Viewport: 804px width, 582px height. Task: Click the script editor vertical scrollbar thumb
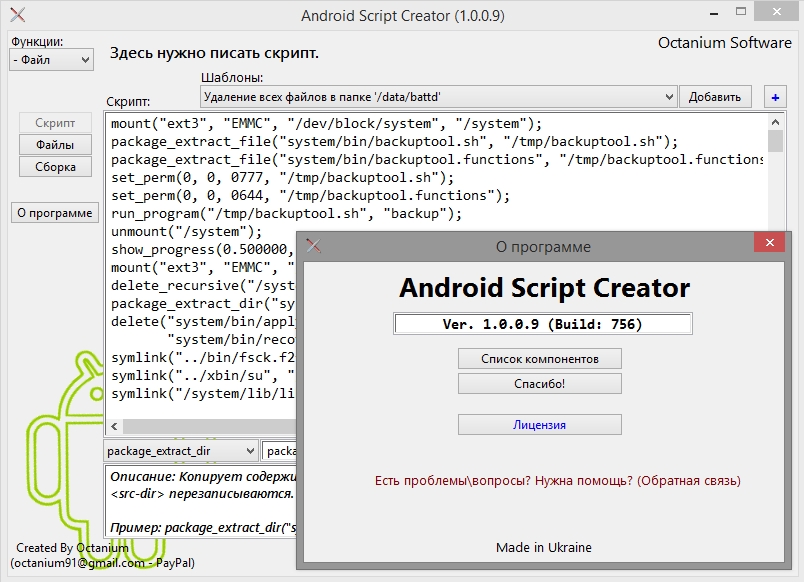tap(775, 141)
